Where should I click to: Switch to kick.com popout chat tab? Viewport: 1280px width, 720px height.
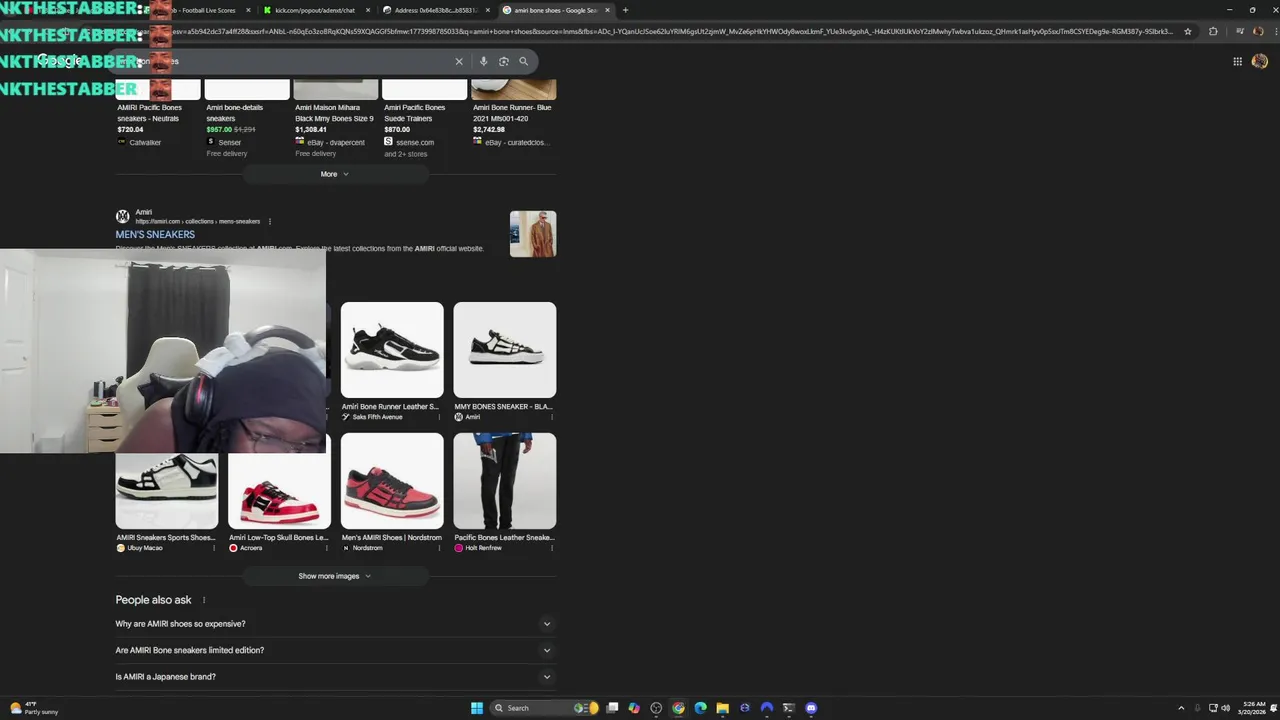point(315,10)
